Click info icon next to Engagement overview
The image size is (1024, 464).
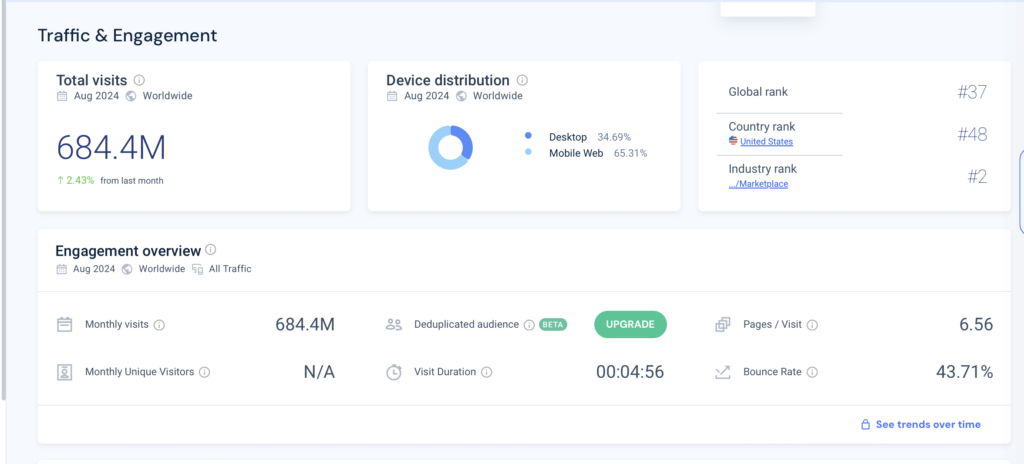pos(210,250)
